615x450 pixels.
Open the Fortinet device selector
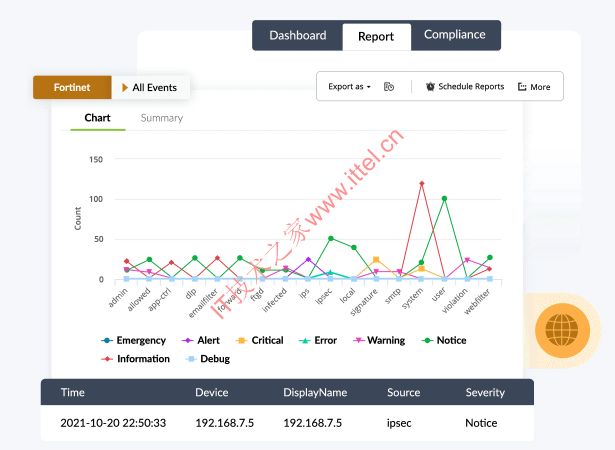(x=72, y=88)
